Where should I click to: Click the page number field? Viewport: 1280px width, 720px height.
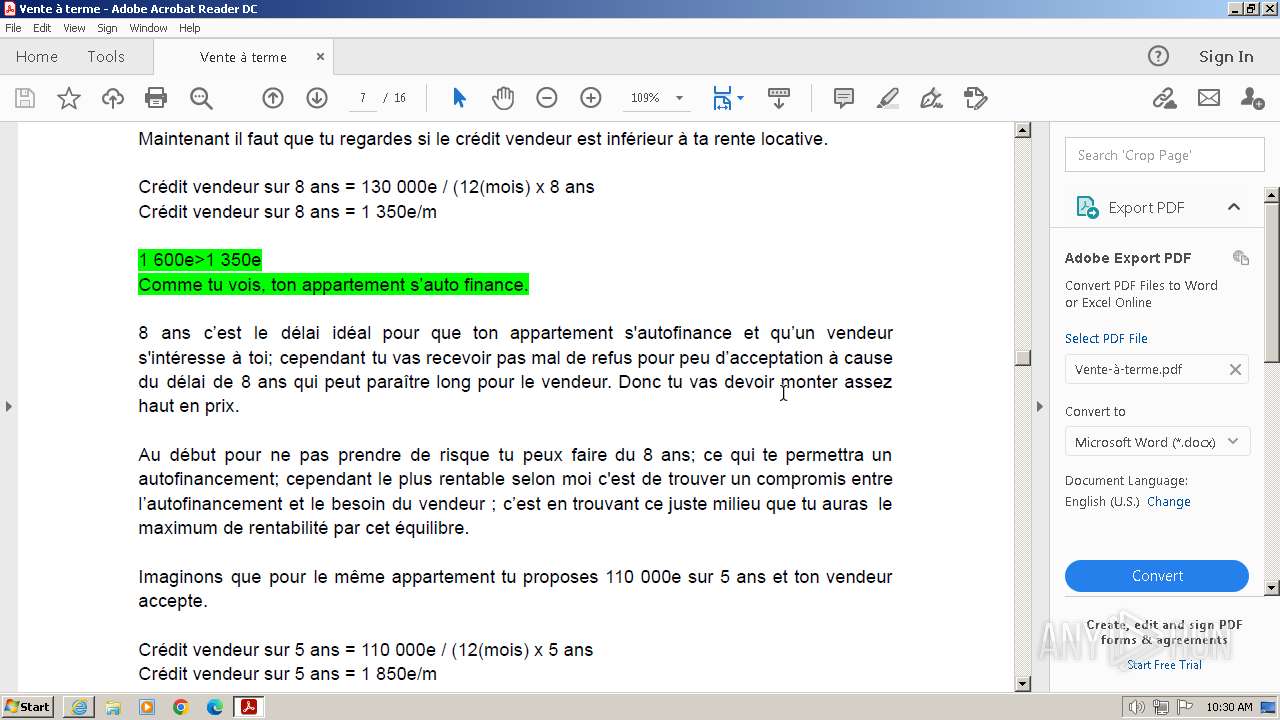pyautogui.click(x=363, y=98)
